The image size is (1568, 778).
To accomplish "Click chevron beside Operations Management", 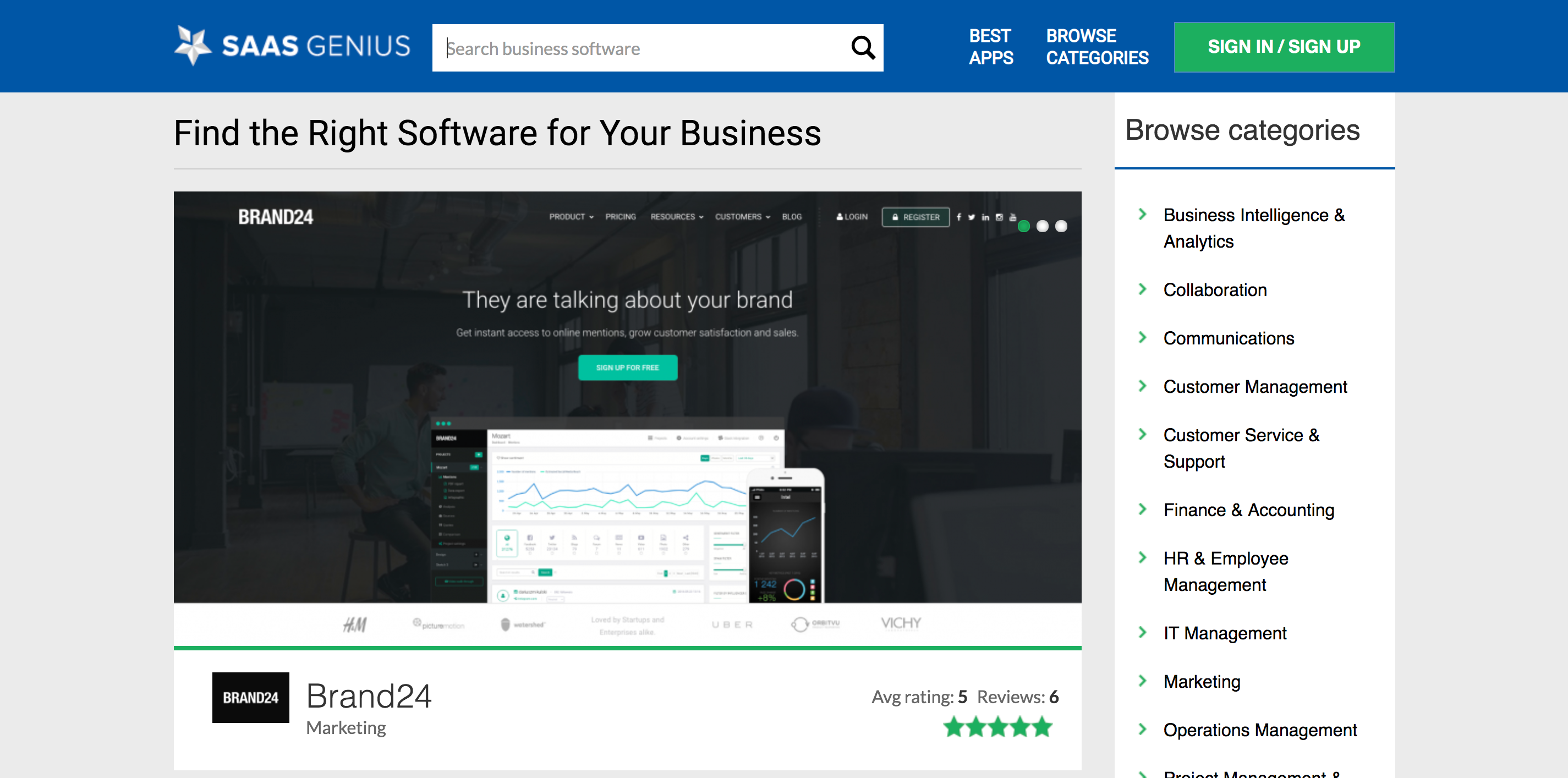I will tap(1143, 729).
